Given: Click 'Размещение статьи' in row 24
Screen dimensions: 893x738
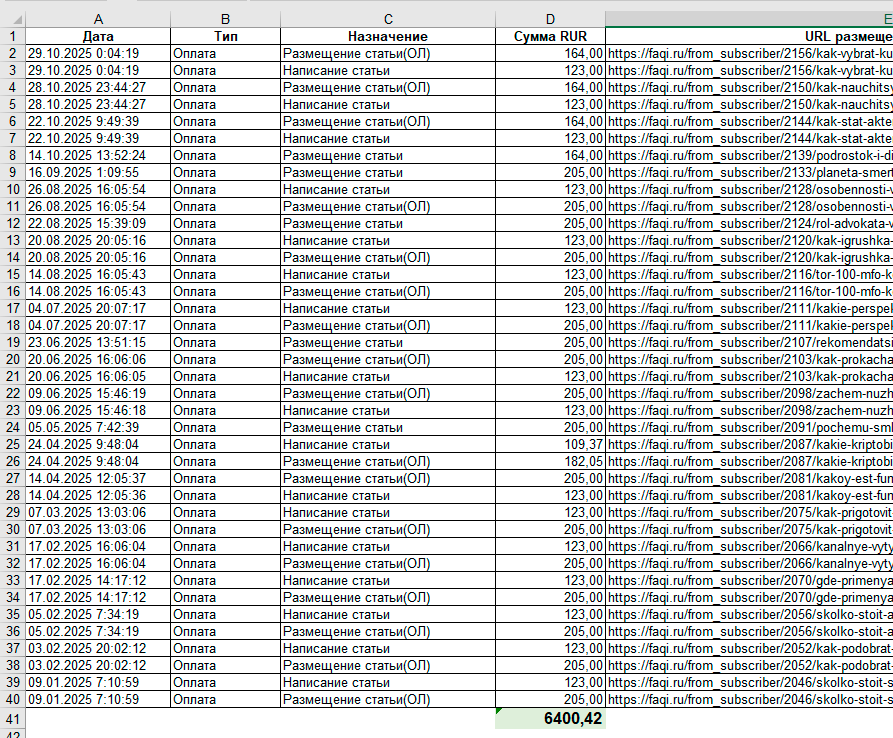Looking at the screenshot, I should coord(388,427).
